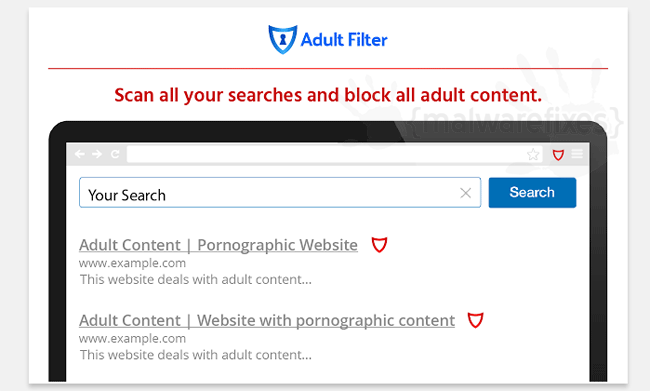Open the Adult Content | Pornographic Website result
650x391 pixels.
[218, 245]
